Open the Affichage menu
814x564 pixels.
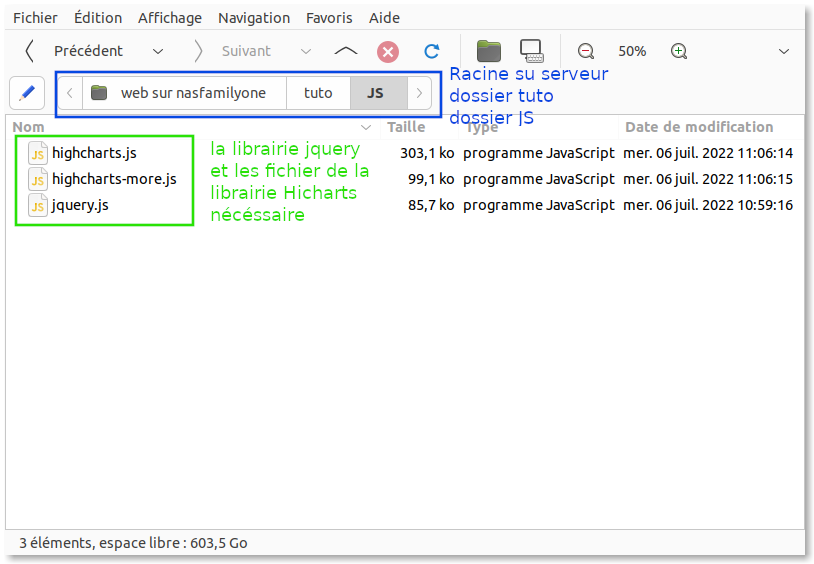tap(170, 18)
